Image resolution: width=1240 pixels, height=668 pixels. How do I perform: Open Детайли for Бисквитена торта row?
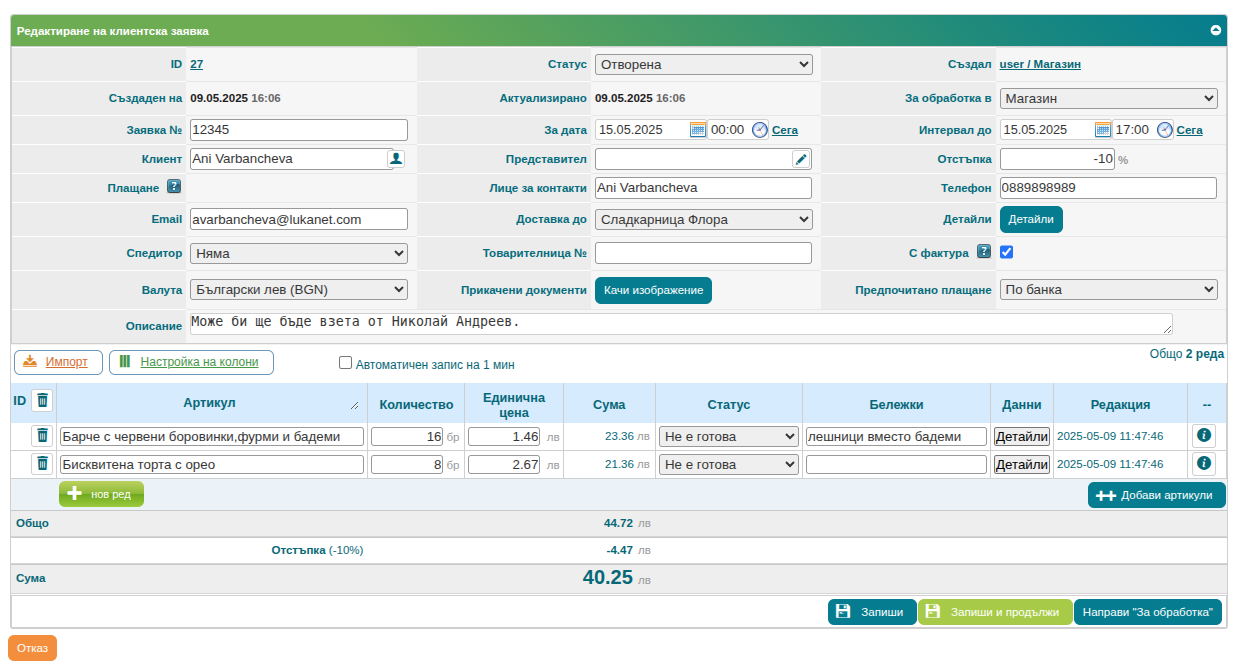(1021, 464)
